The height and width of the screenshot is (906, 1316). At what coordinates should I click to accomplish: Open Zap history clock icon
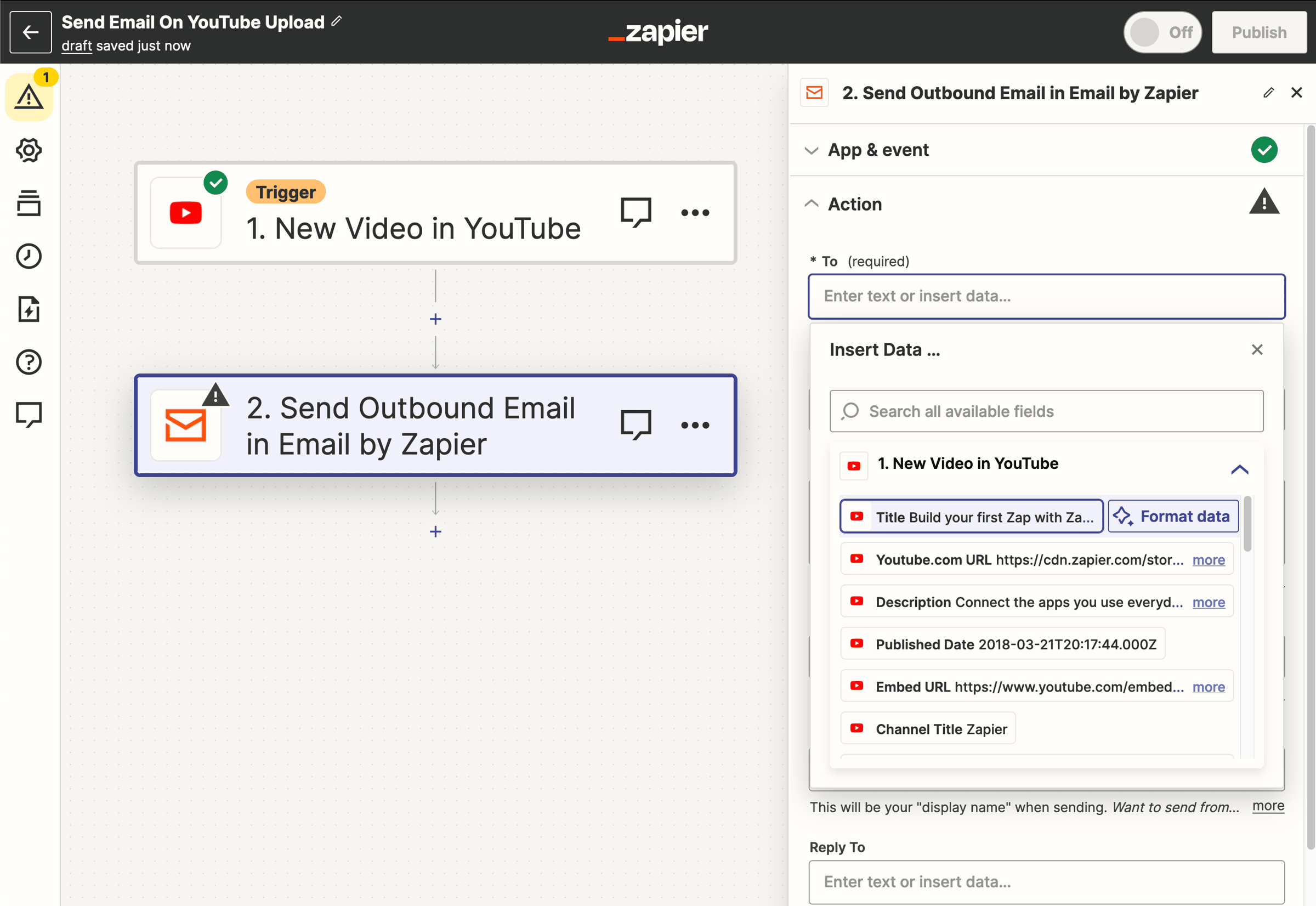click(x=29, y=256)
